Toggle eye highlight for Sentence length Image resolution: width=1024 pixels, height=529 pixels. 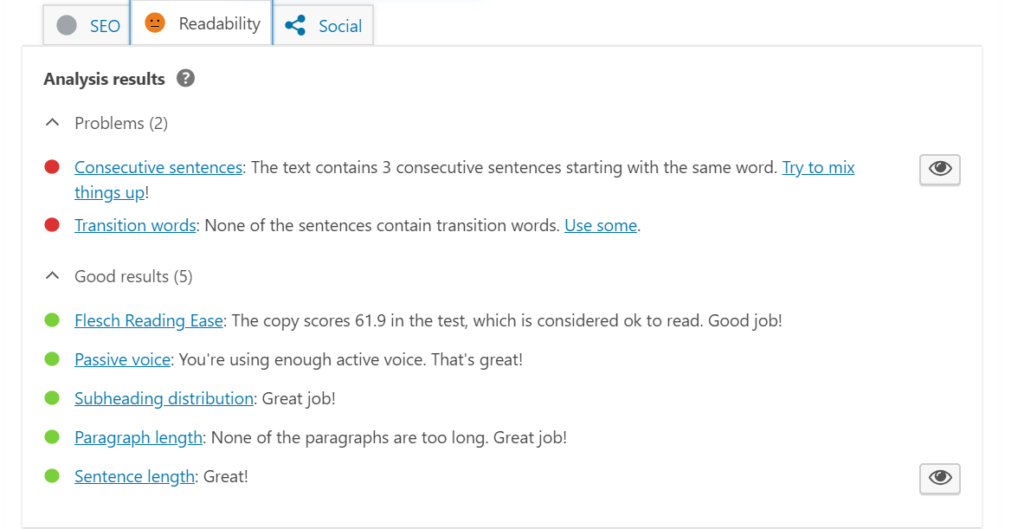(x=940, y=478)
